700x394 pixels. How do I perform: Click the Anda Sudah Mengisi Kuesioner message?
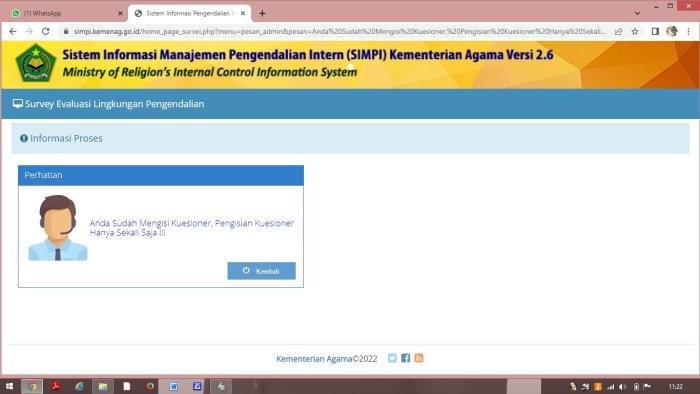pos(192,228)
